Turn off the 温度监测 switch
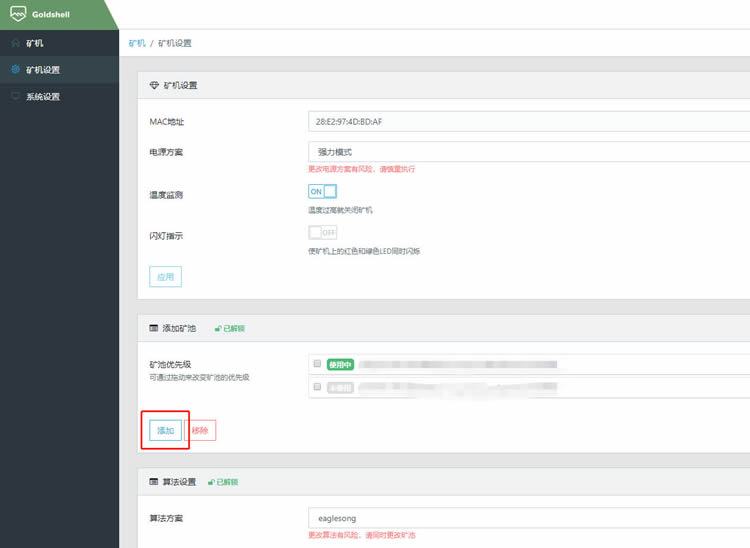Image resolution: width=750 pixels, height=548 pixels. (x=322, y=191)
